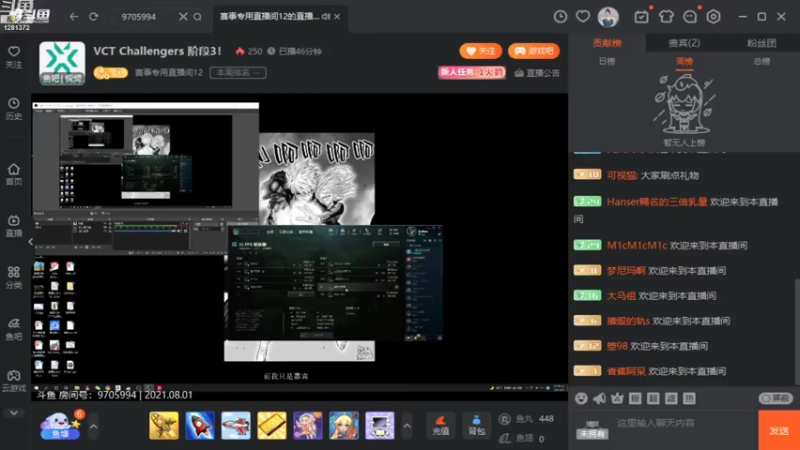Send the rocket gift
This screenshot has height=450, width=800.
pos(200,426)
